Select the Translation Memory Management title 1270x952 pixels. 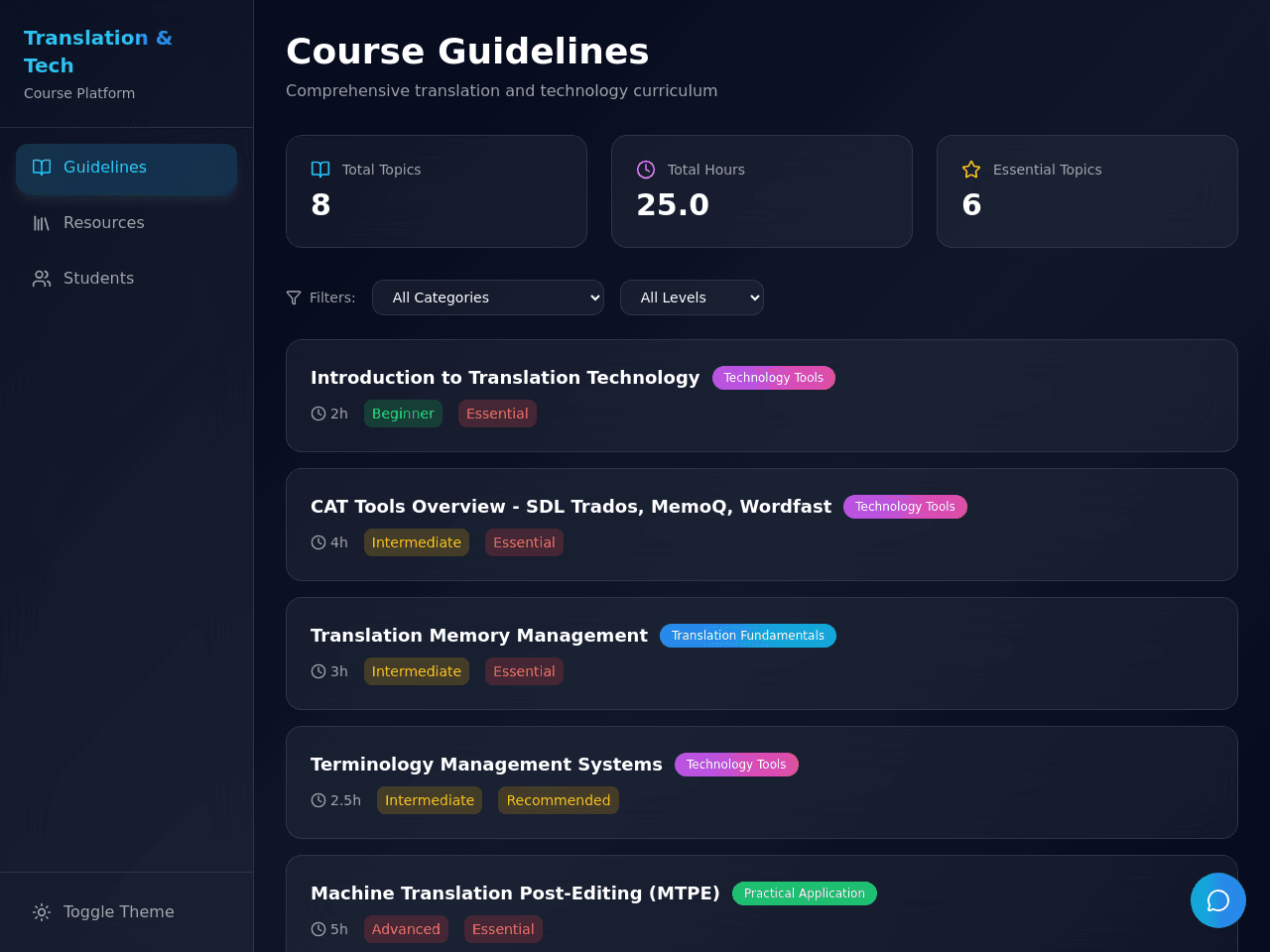coord(479,636)
